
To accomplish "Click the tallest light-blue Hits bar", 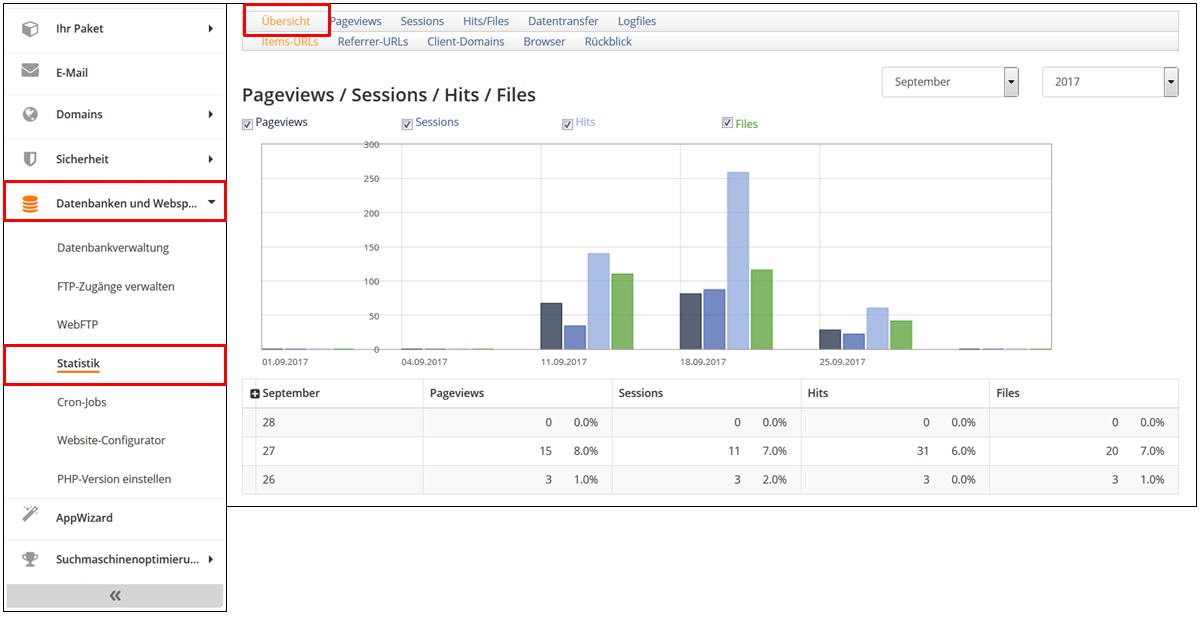I will coord(738,260).
